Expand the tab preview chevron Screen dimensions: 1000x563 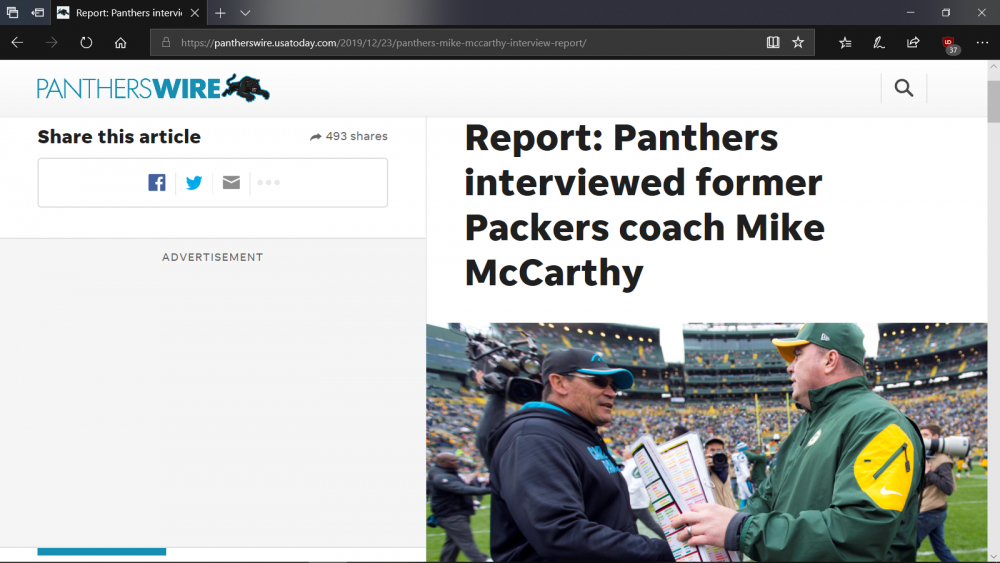[x=245, y=13]
